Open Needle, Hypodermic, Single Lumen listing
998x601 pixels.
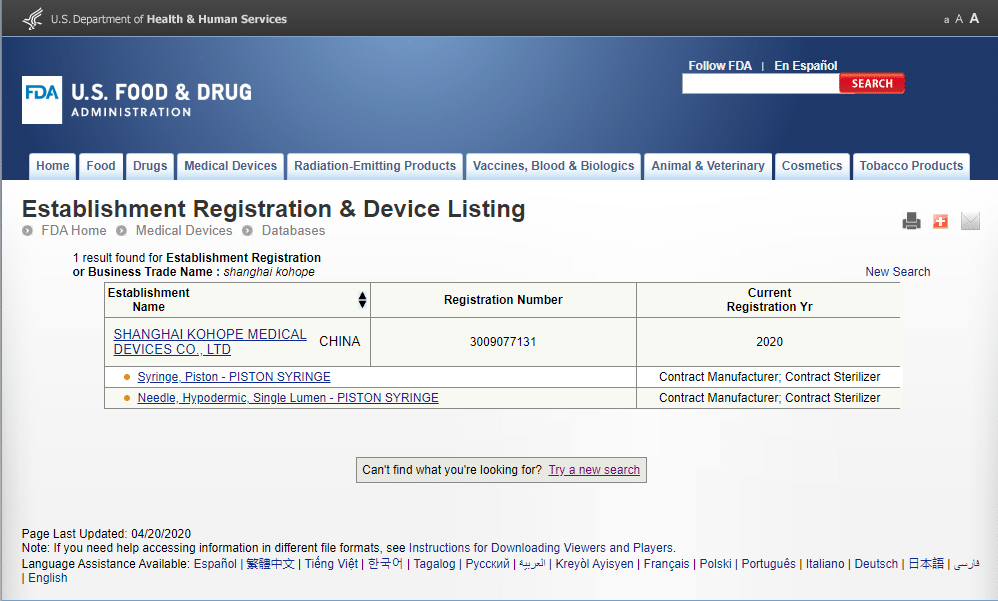pos(288,398)
